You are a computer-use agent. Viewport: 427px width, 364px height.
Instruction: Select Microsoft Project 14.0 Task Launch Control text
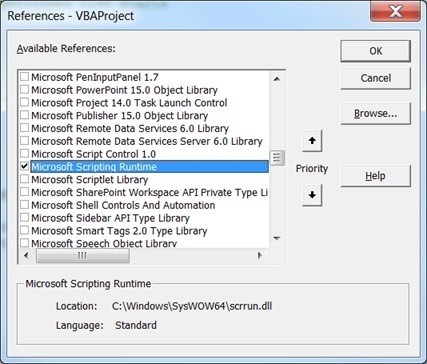[x=129, y=103]
